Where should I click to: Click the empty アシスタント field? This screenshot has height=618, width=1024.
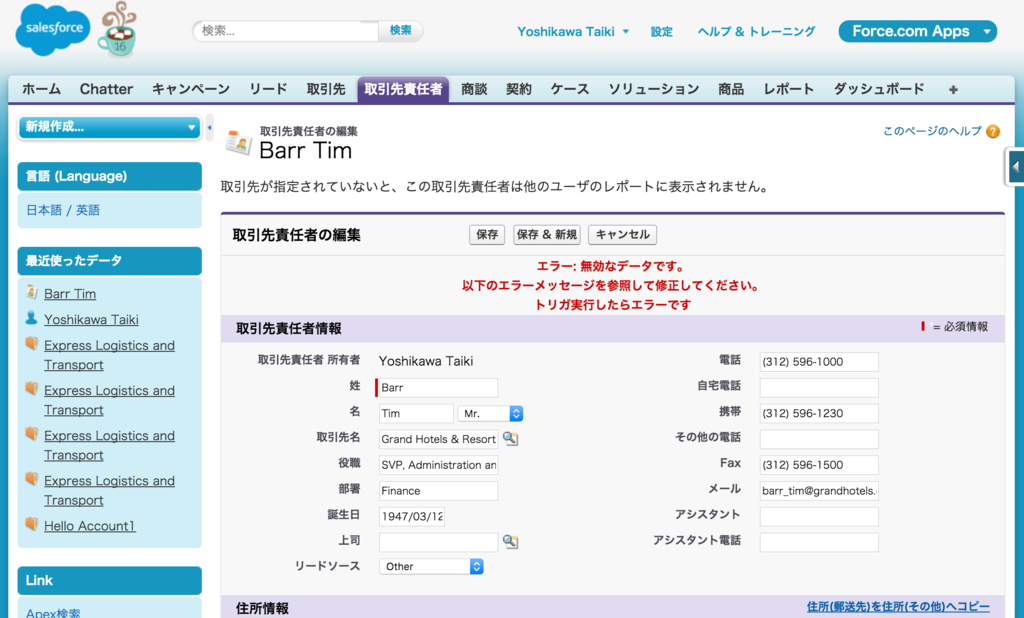tap(819, 517)
